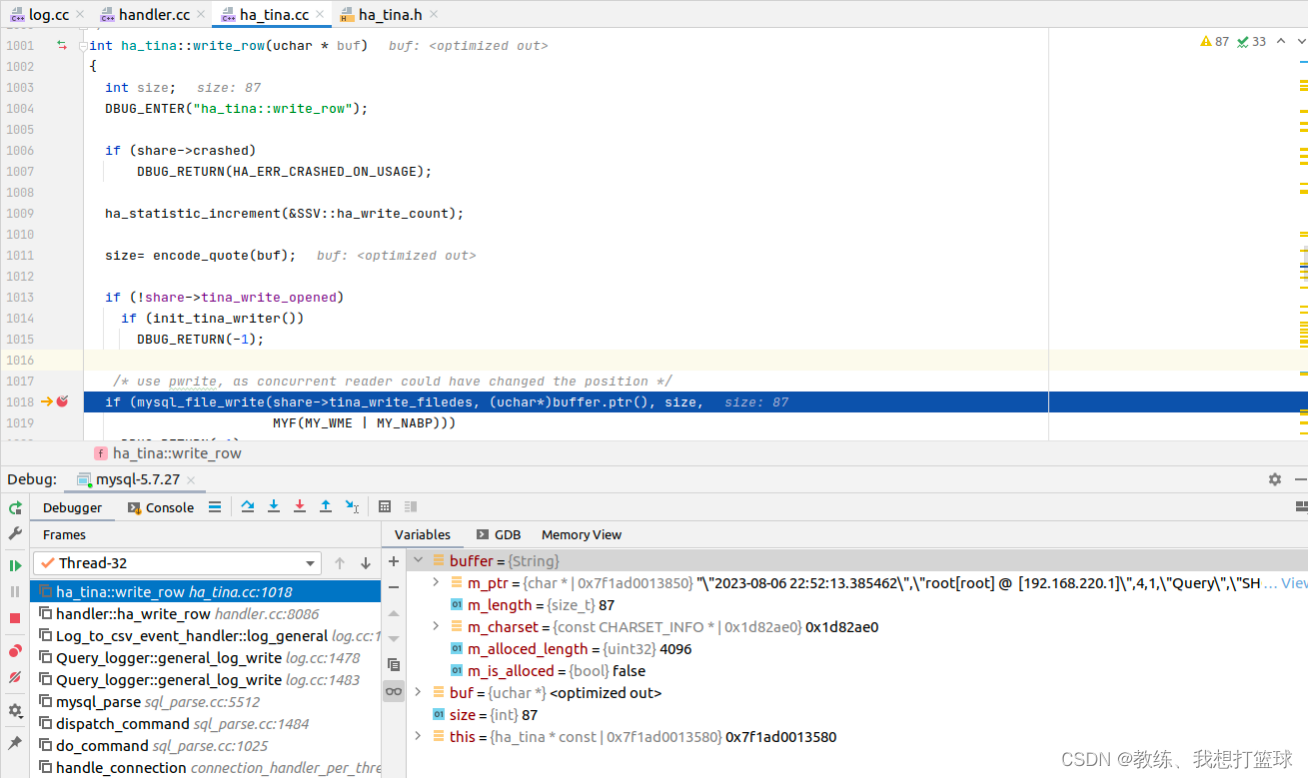Open Thread-32 thread selector dropdown
Viewport: 1308px width, 778px height.
(x=177, y=563)
